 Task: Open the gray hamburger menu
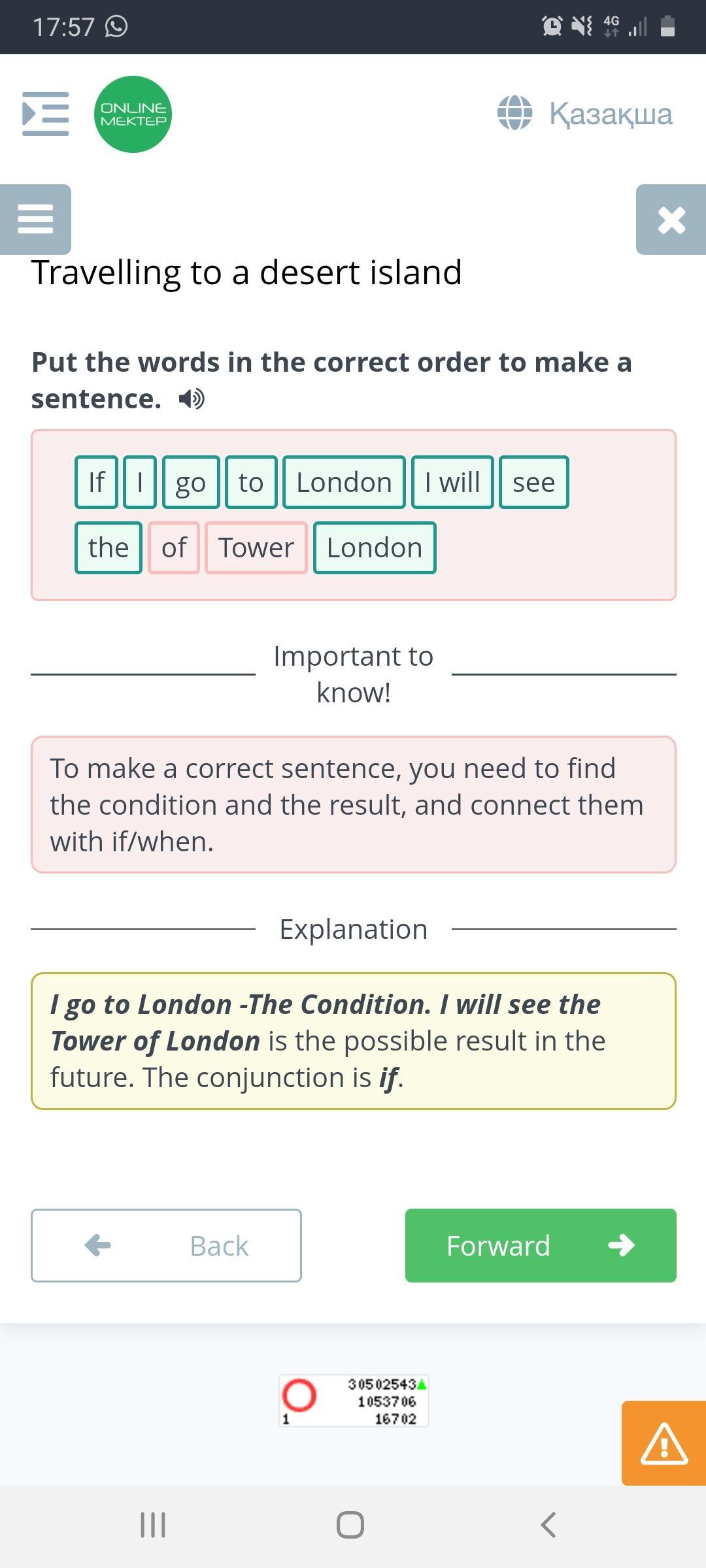click(35, 220)
